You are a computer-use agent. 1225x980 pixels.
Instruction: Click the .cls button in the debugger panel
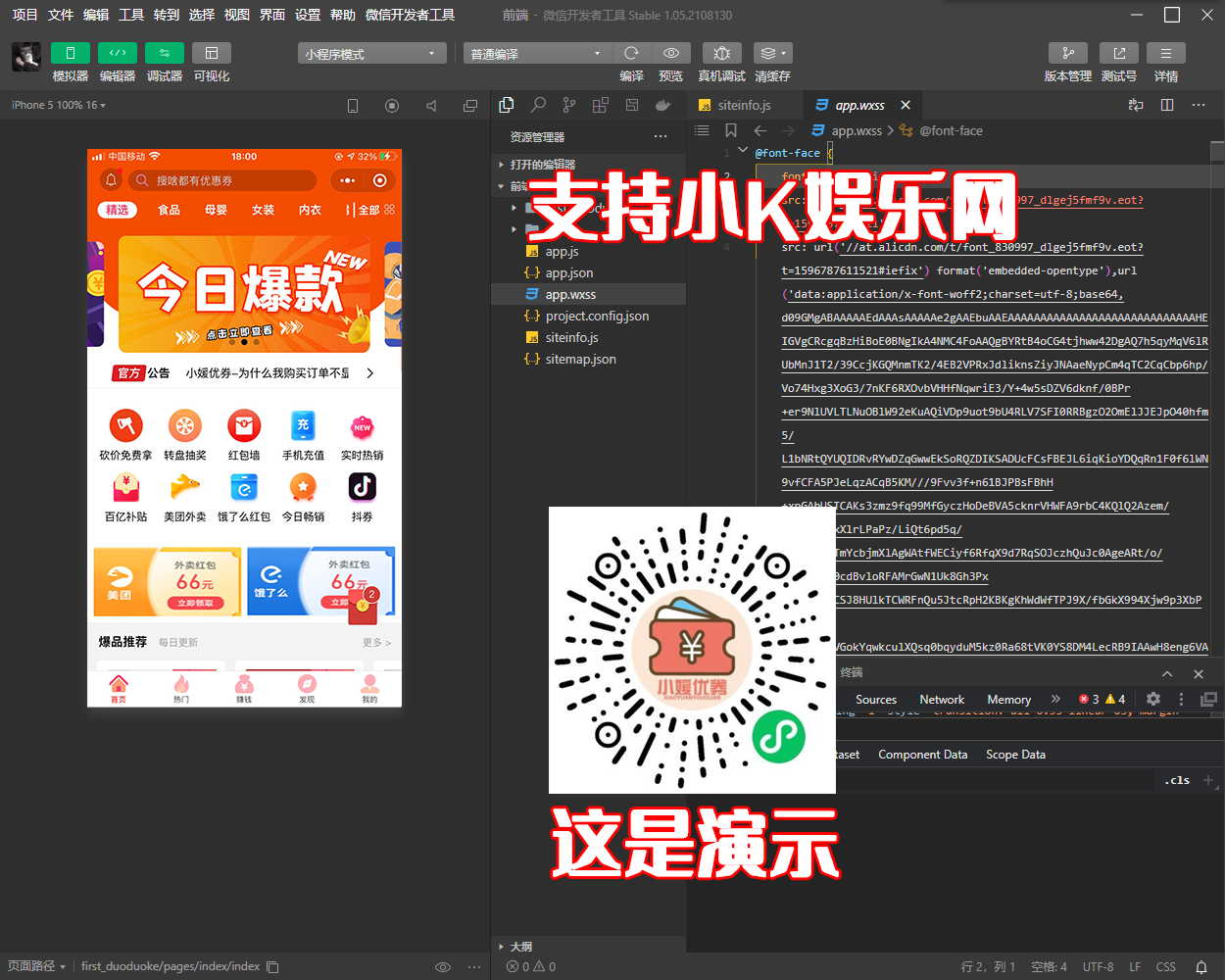pos(1176,779)
